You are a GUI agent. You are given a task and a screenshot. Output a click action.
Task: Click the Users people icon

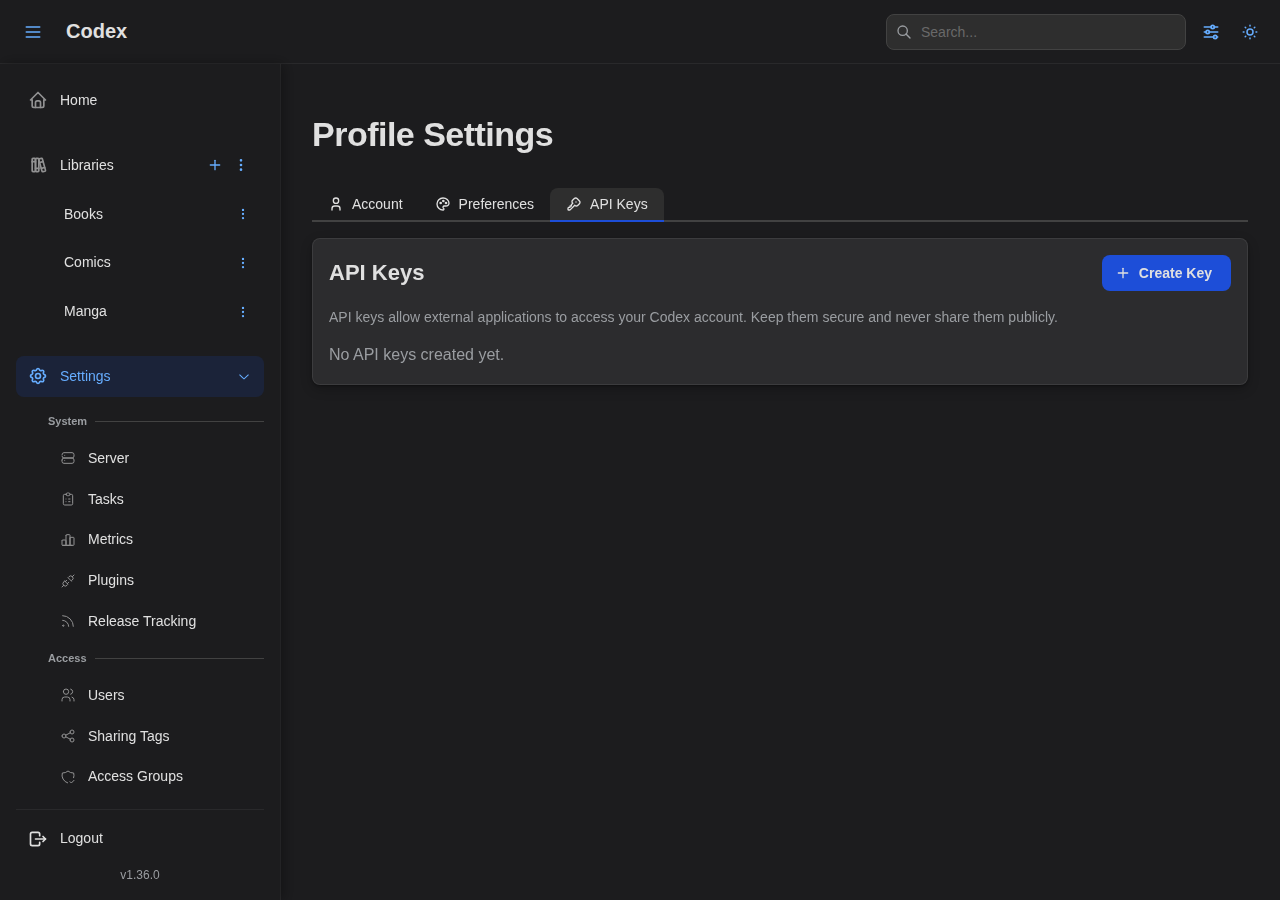pos(68,695)
